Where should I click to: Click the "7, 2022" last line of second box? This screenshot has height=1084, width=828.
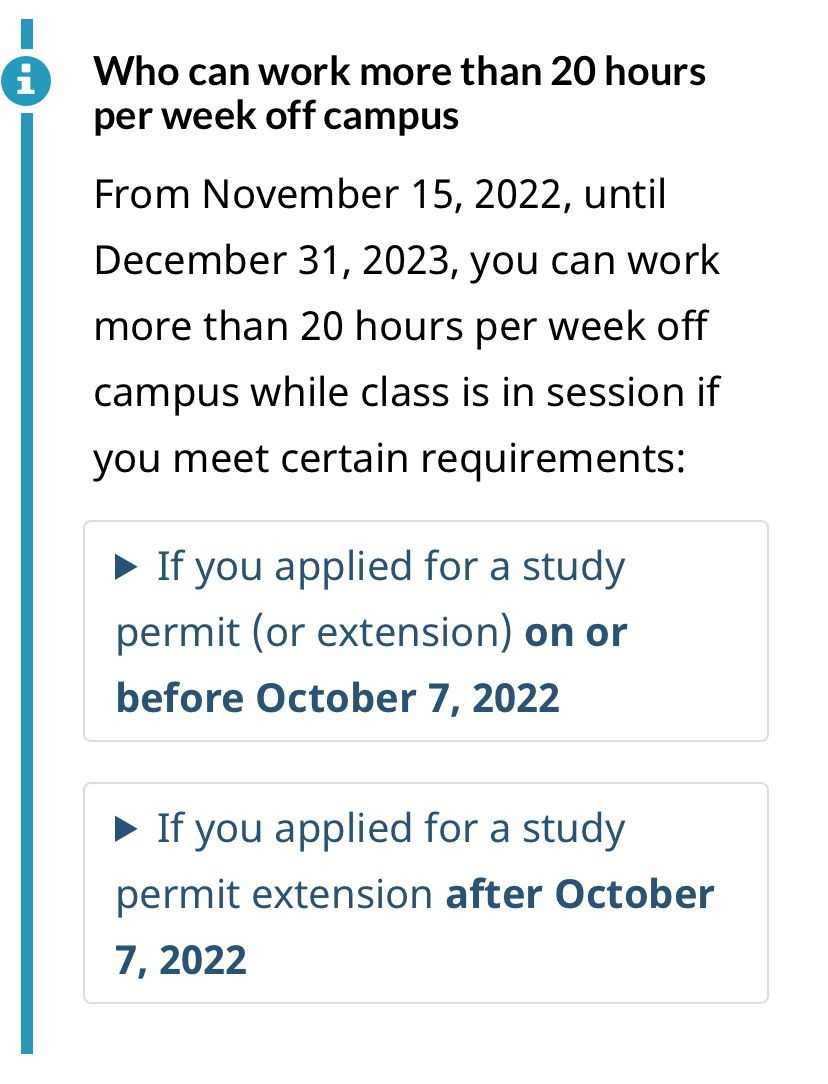181,960
